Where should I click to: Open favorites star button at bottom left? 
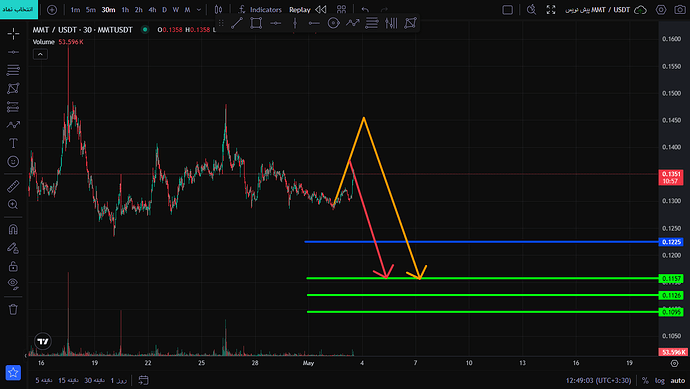(13, 372)
